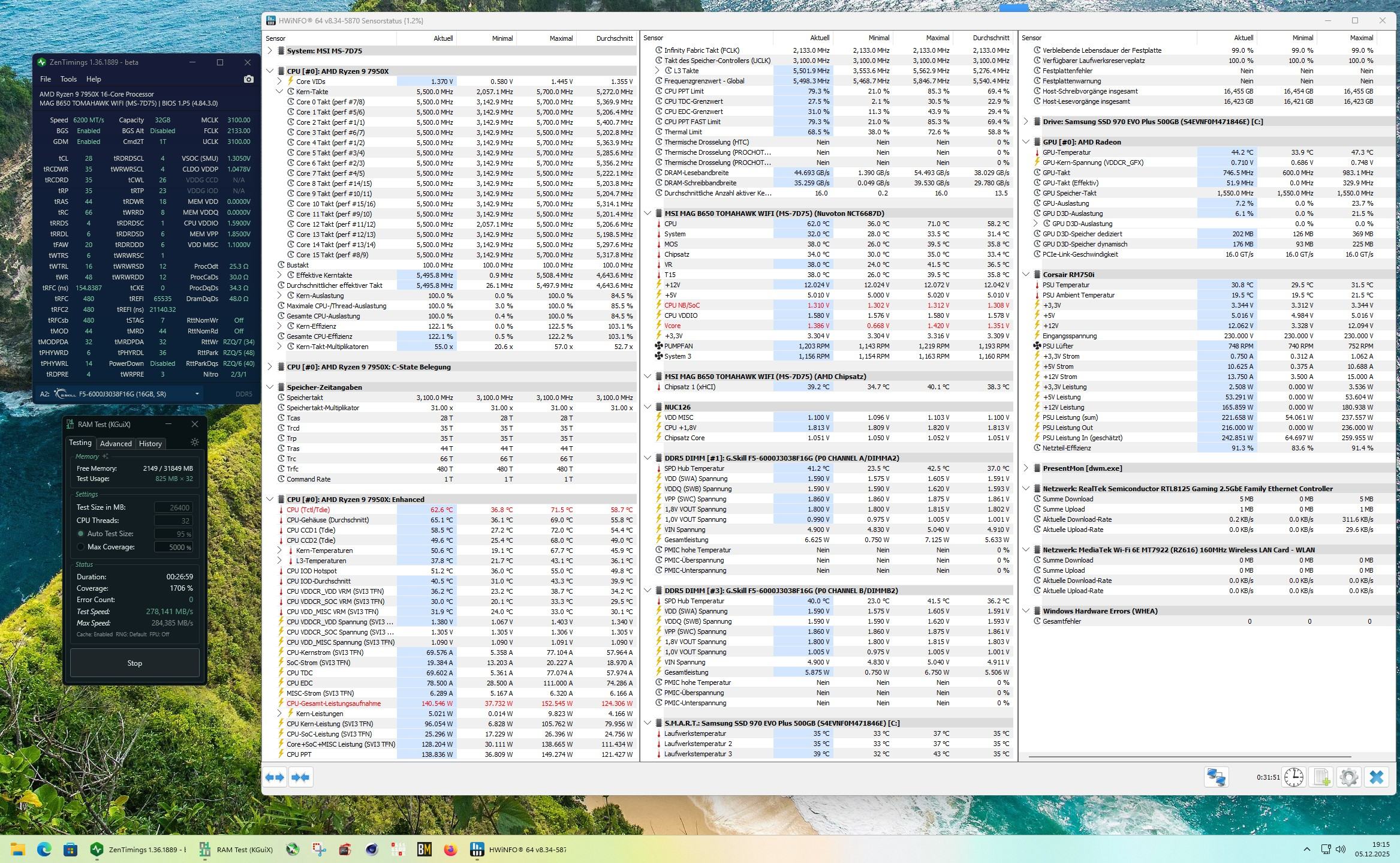The height and width of the screenshot is (863, 1400).
Task: Click the network remote monitoring icon
Action: pos(1216,777)
